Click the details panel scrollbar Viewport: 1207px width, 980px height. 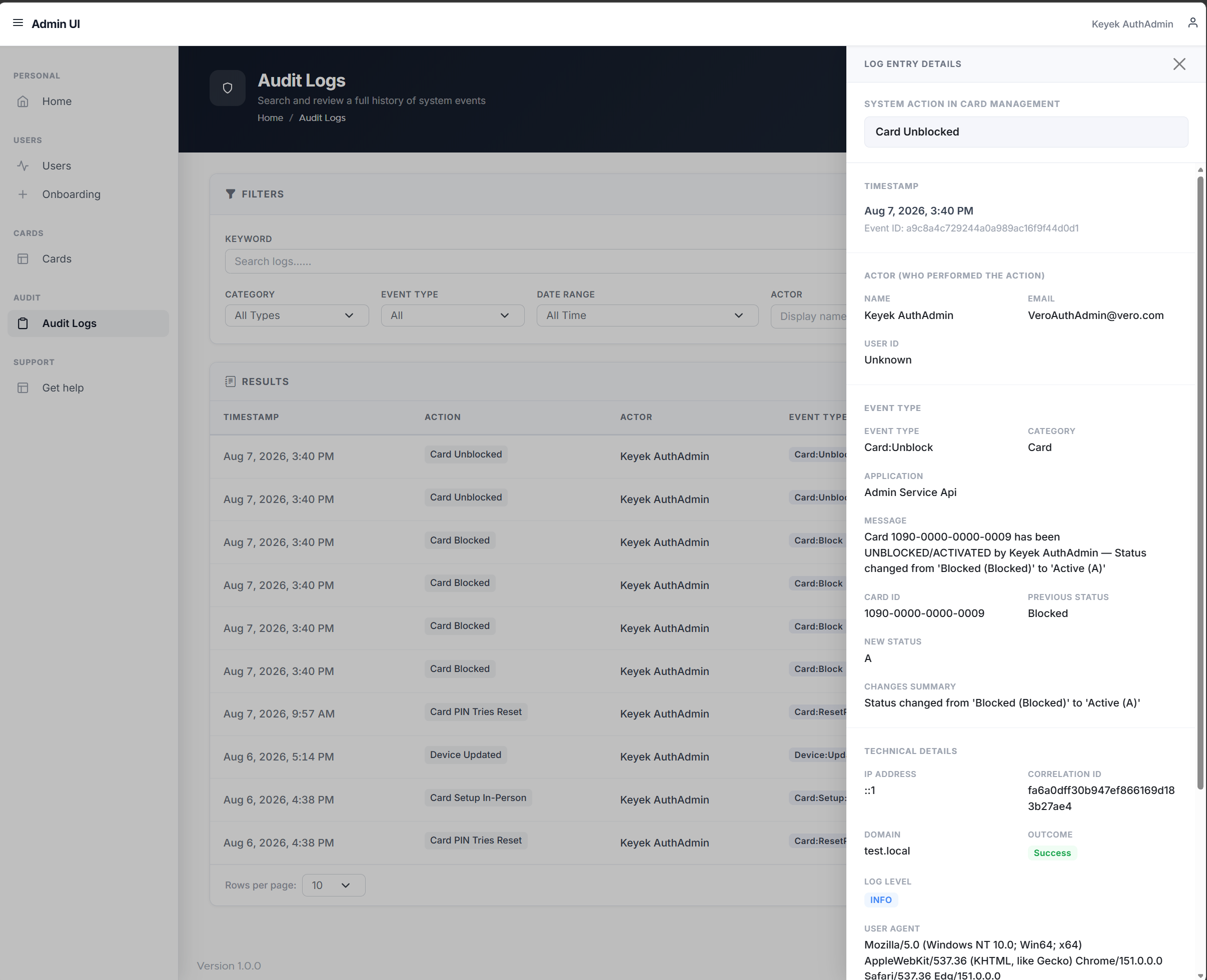(x=1200, y=482)
